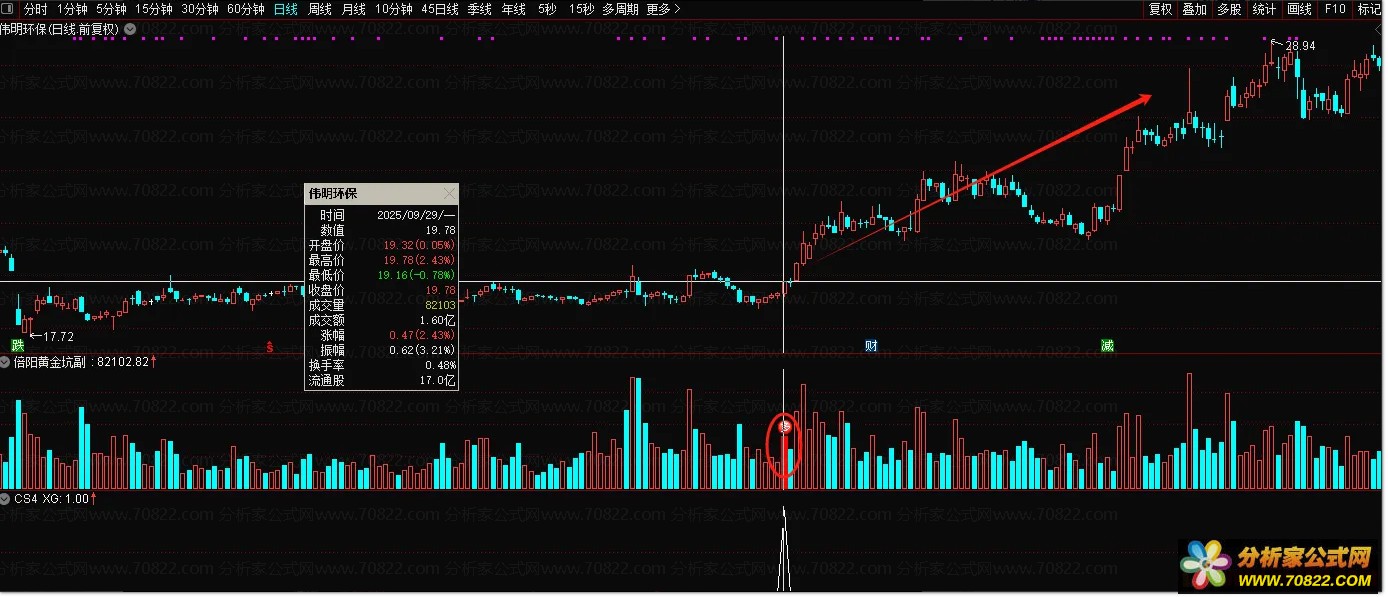Open the 统计 statistics tool
The width and height of the screenshot is (1388, 597).
[1264, 9]
